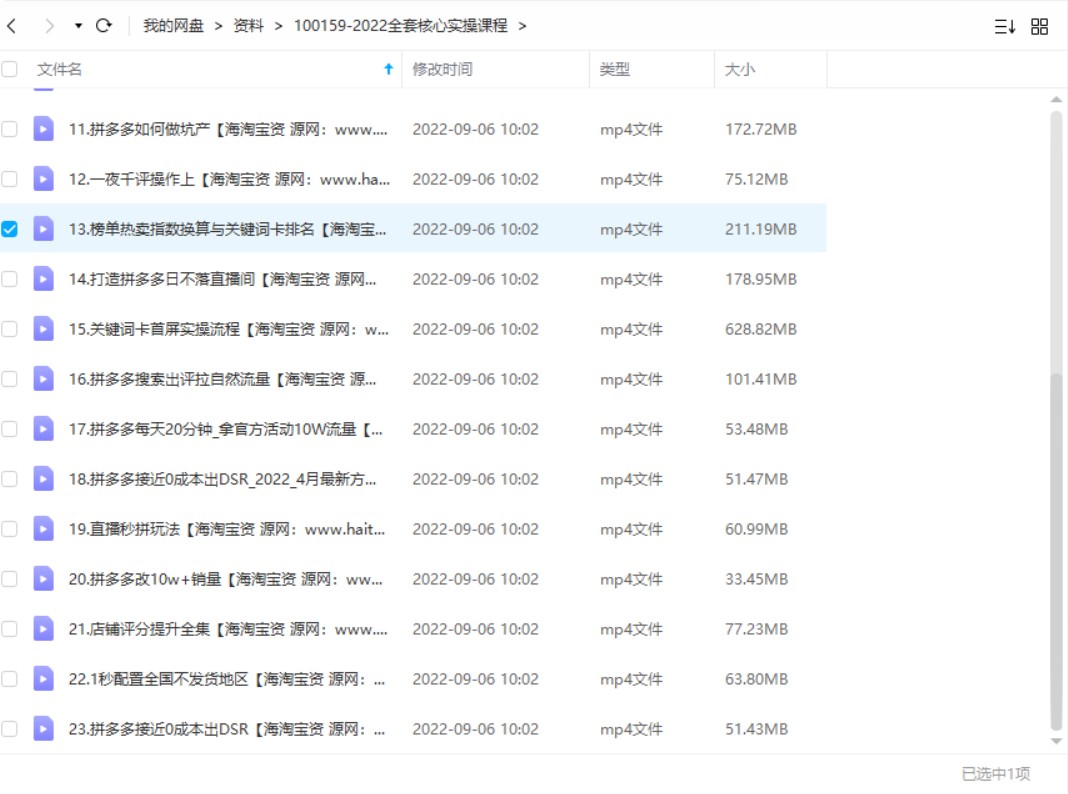The width and height of the screenshot is (1068, 794).
Task: Select file name 13.榜单热卖指数换算与关键词卡排名
Action: coord(227,229)
